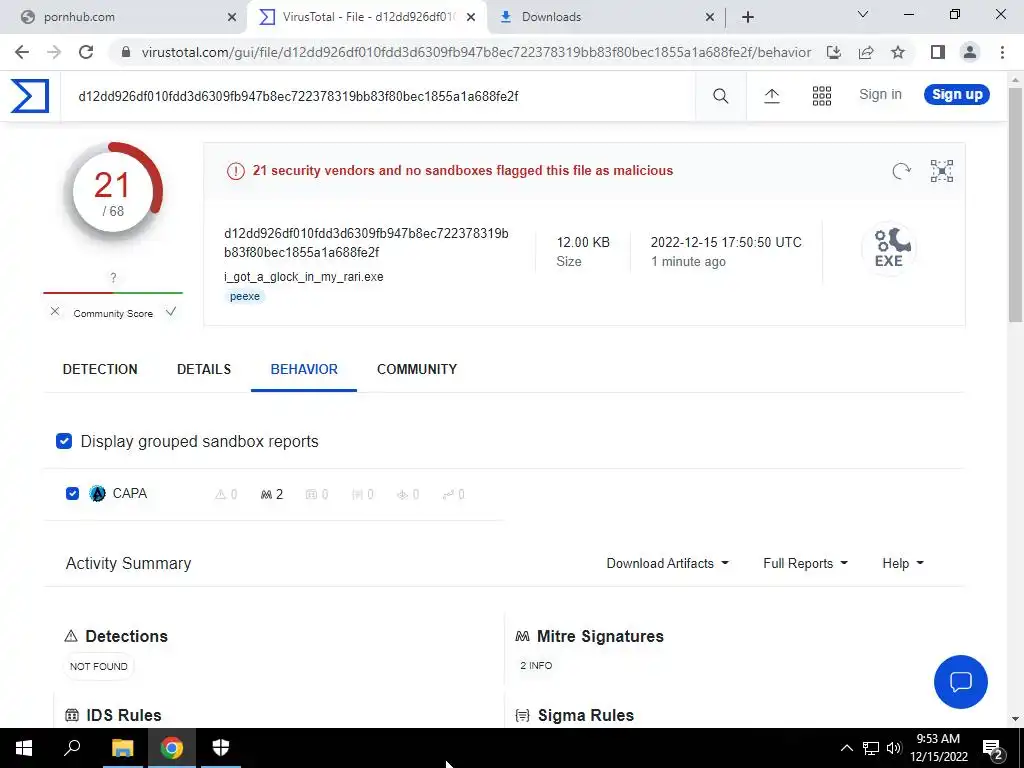The height and width of the screenshot is (768, 1024).
Task: Open Windows Security taskbar icon
Action: coord(221,747)
